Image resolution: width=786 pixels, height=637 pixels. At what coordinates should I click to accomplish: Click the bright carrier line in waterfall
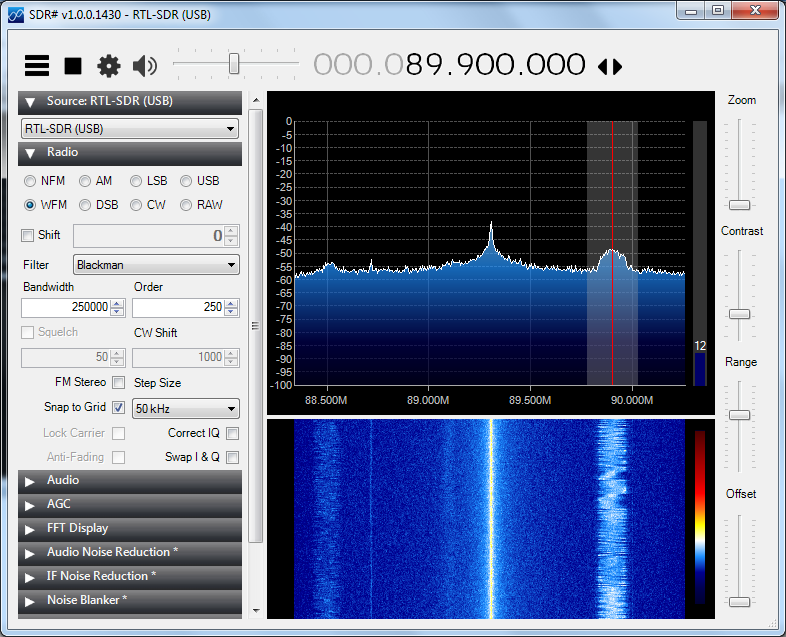[491, 519]
